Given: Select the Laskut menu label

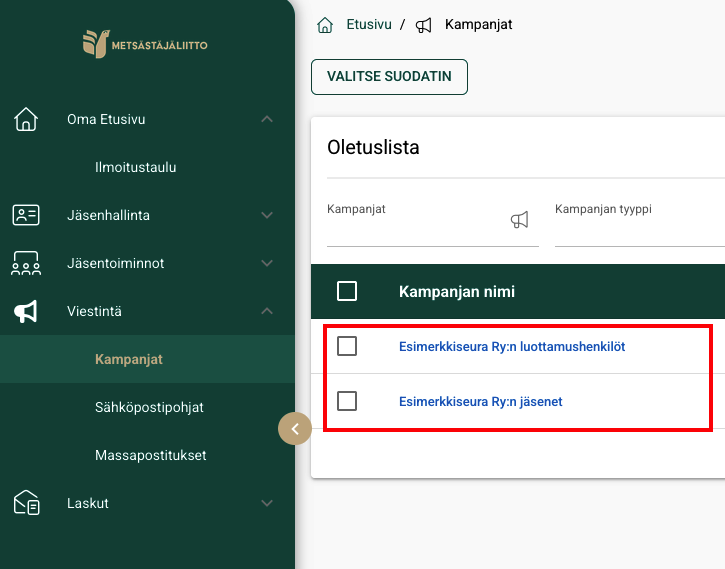Looking at the screenshot, I should pyautogui.click(x=87, y=503).
